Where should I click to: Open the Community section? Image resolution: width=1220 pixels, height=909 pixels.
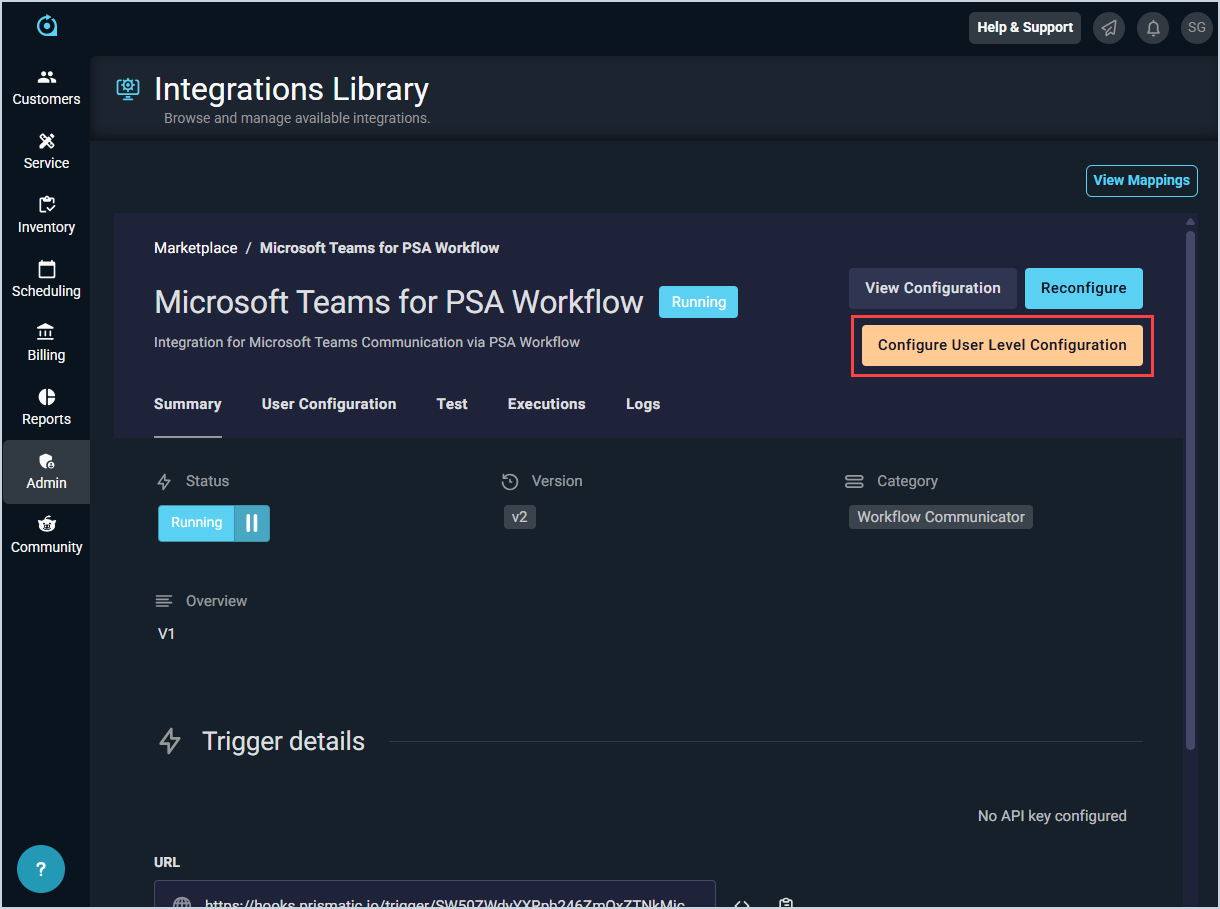click(46, 535)
